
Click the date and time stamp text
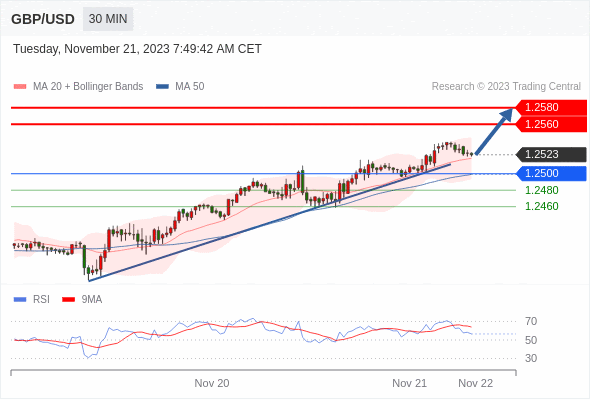pyautogui.click(x=137, y=49)
